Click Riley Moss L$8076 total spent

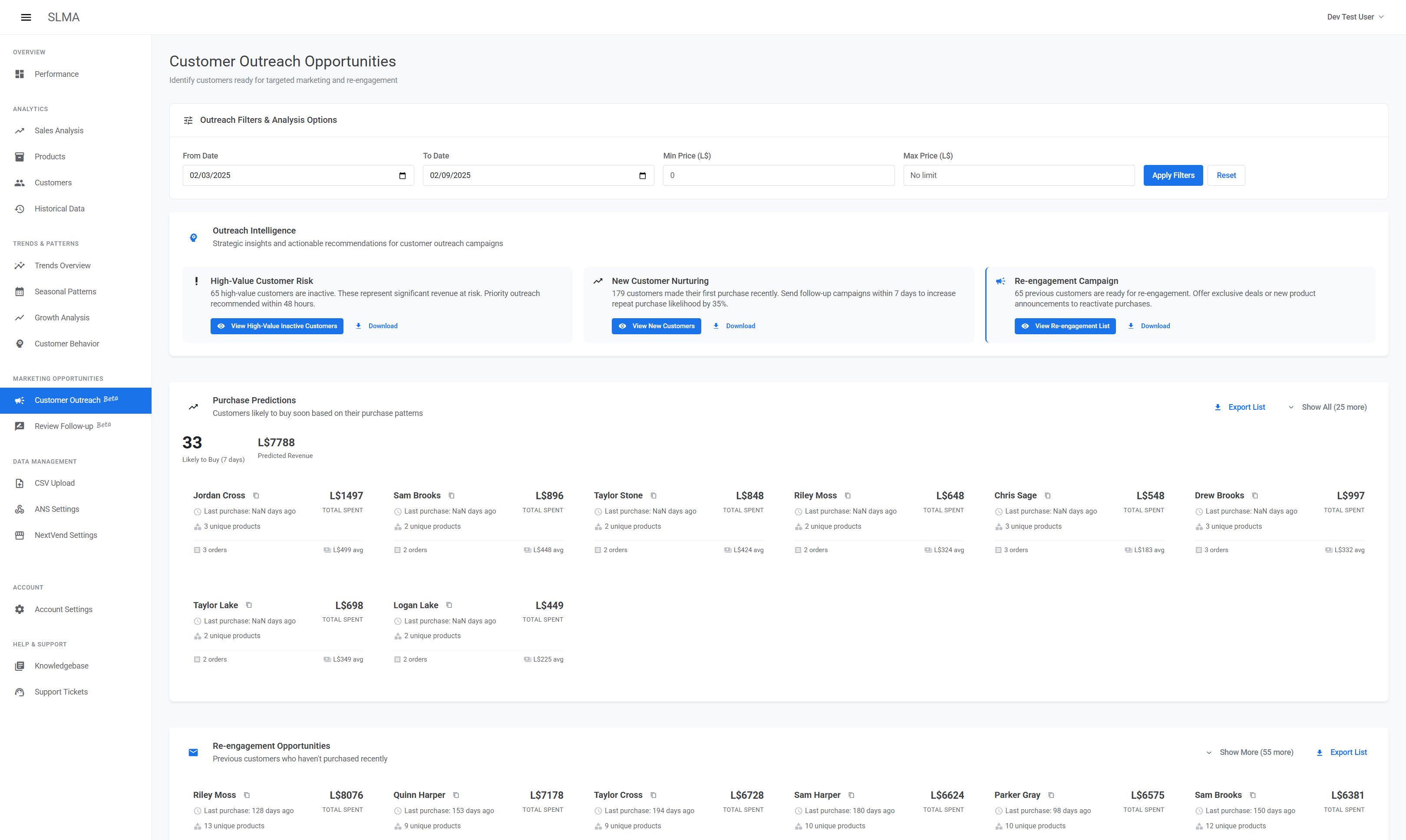click(346, 795)
